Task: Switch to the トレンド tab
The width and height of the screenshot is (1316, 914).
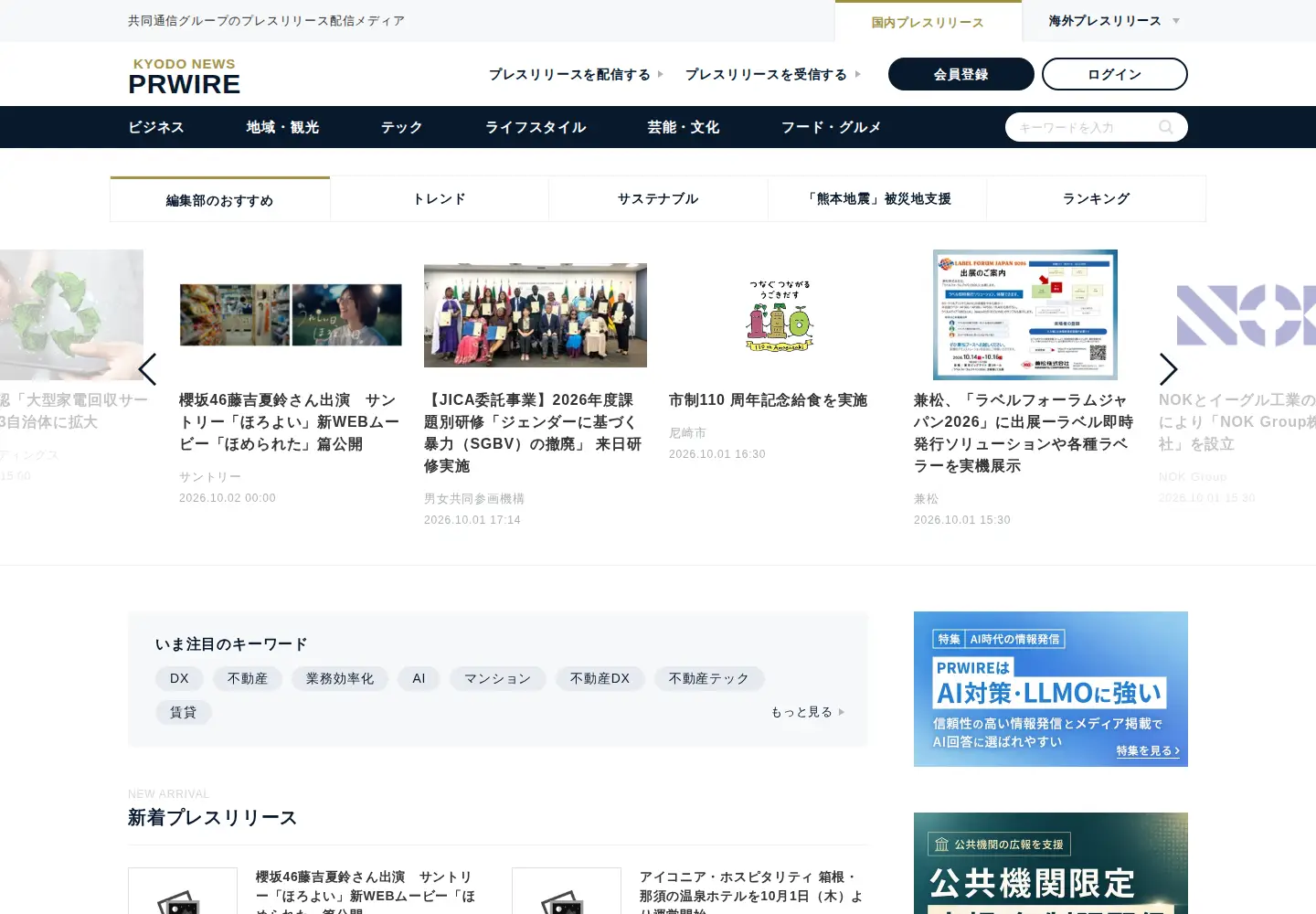Action: click(440, 198)
